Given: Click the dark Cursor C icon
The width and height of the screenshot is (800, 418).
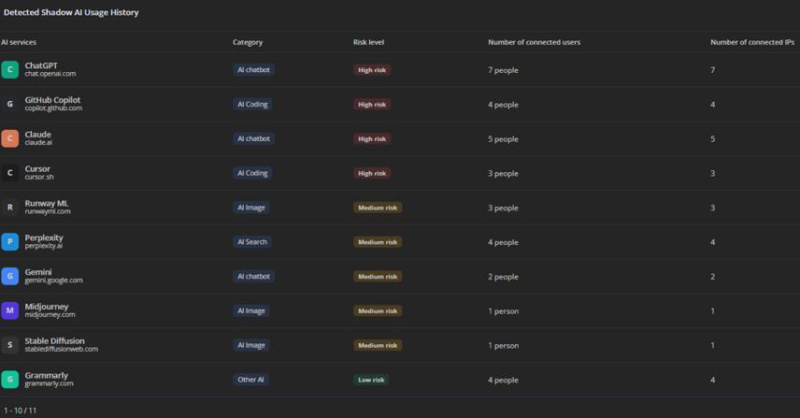Looking at the screenshot, I should (x=10, y=173).
